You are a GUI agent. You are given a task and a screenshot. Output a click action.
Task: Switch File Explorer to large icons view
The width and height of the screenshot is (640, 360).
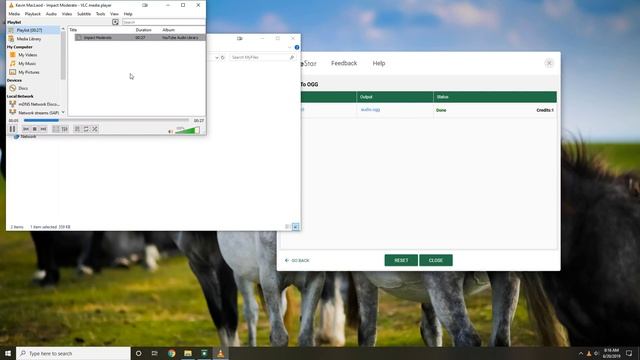pos(296,227)
